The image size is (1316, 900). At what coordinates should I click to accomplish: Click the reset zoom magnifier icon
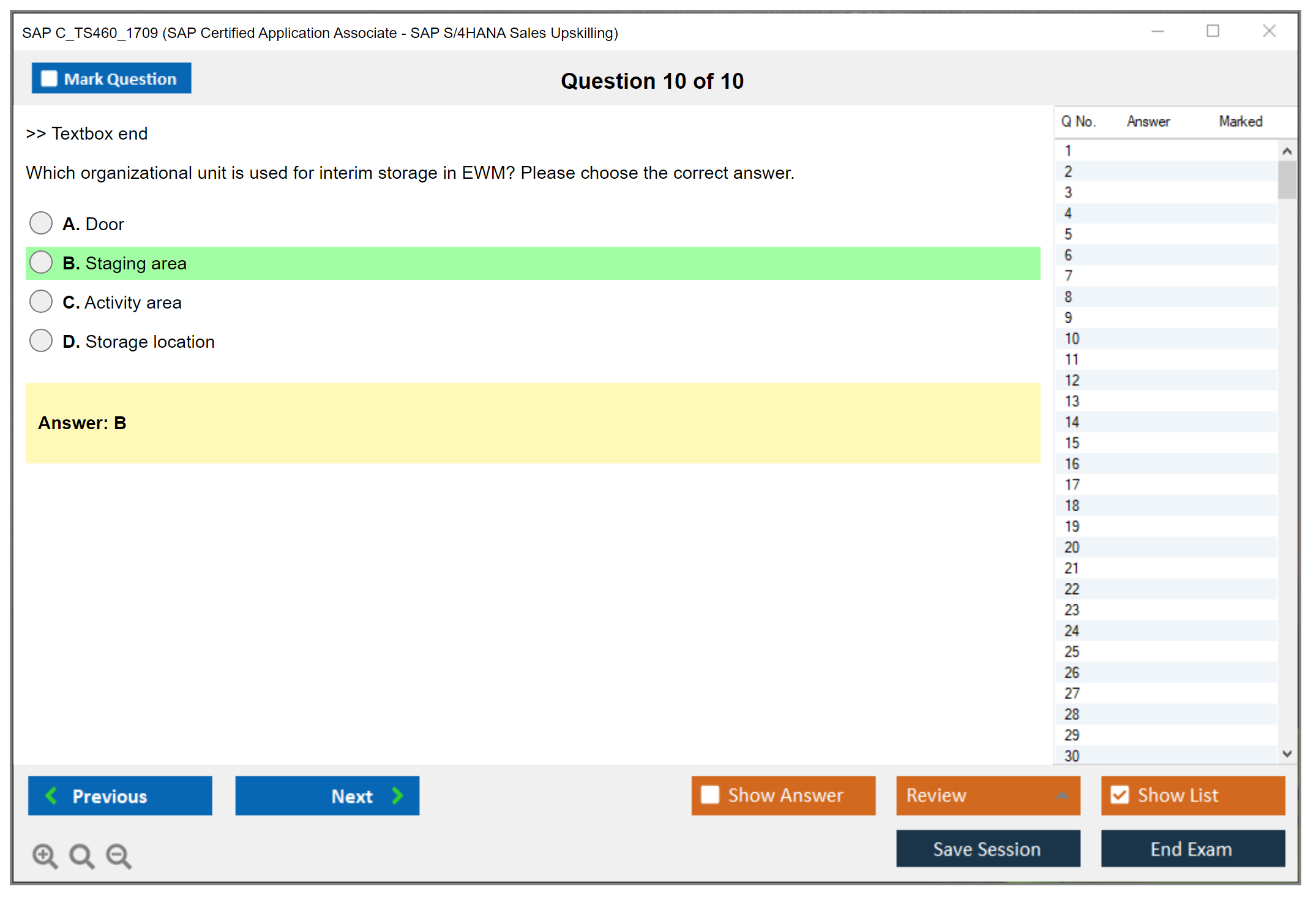click(x=81, y=855)
